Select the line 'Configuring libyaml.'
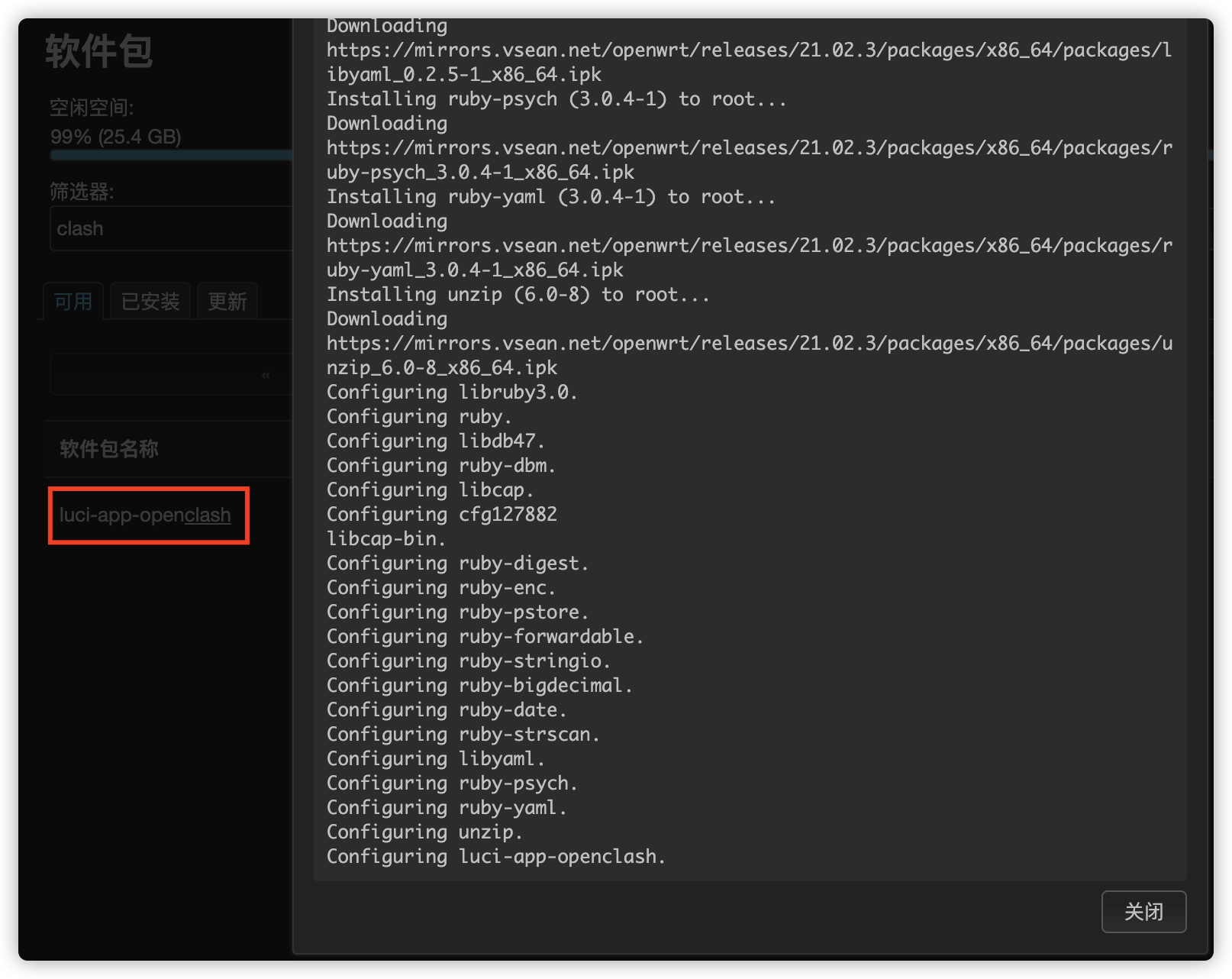 pos(436,758)
